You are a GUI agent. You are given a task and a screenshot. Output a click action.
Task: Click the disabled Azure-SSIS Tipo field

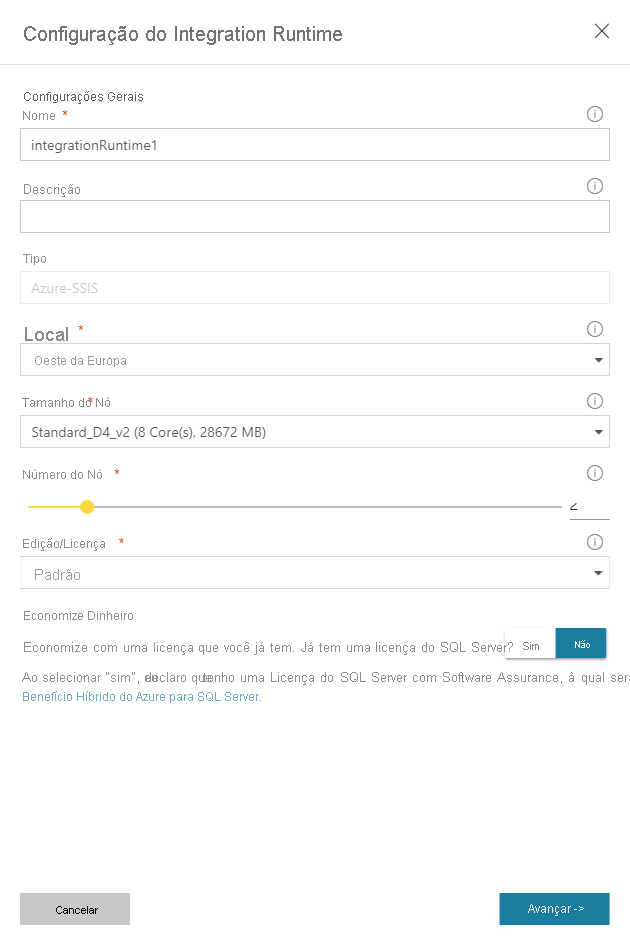[x=315, y=287]
